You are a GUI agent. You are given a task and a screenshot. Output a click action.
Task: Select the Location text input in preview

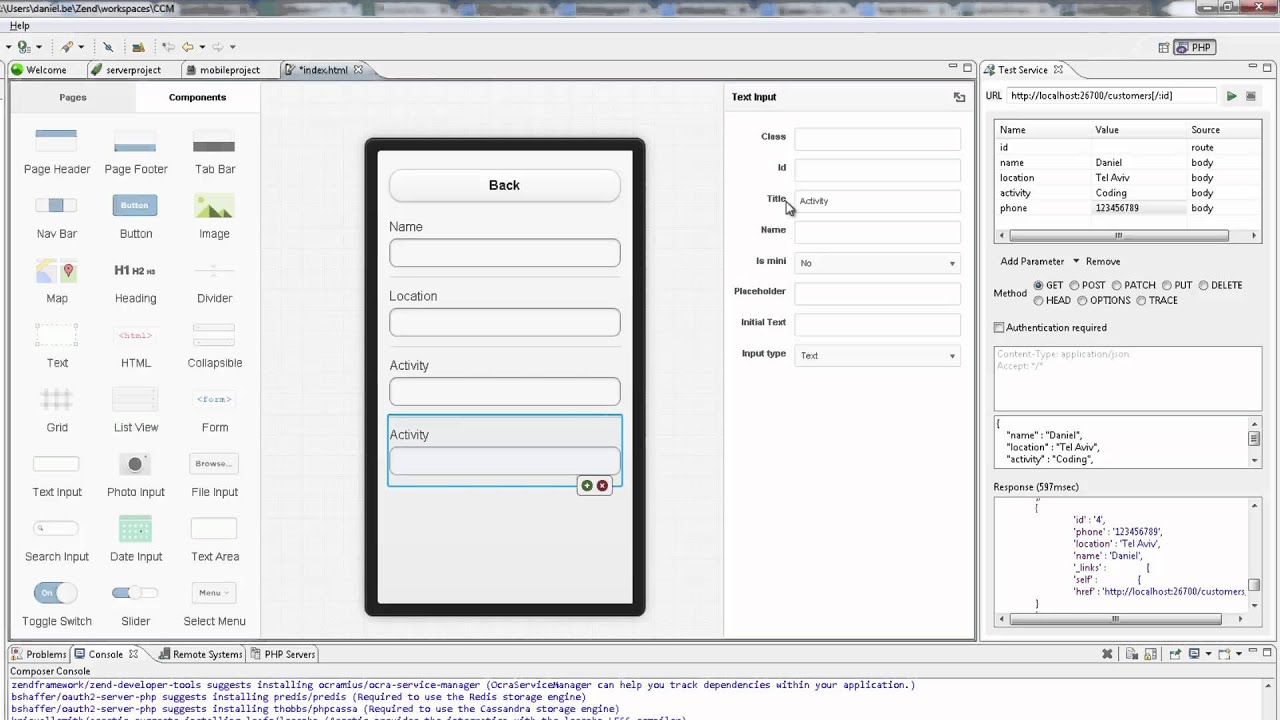504,322
